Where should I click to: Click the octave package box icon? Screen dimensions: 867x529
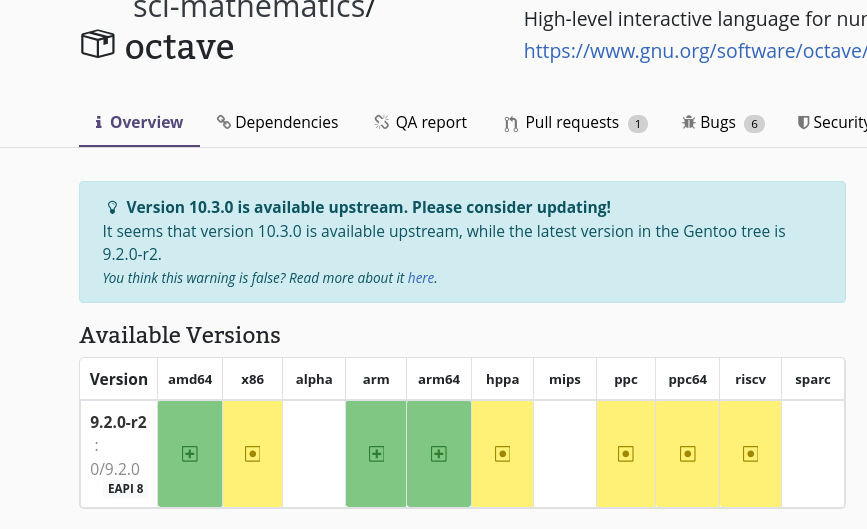[98, 44]
